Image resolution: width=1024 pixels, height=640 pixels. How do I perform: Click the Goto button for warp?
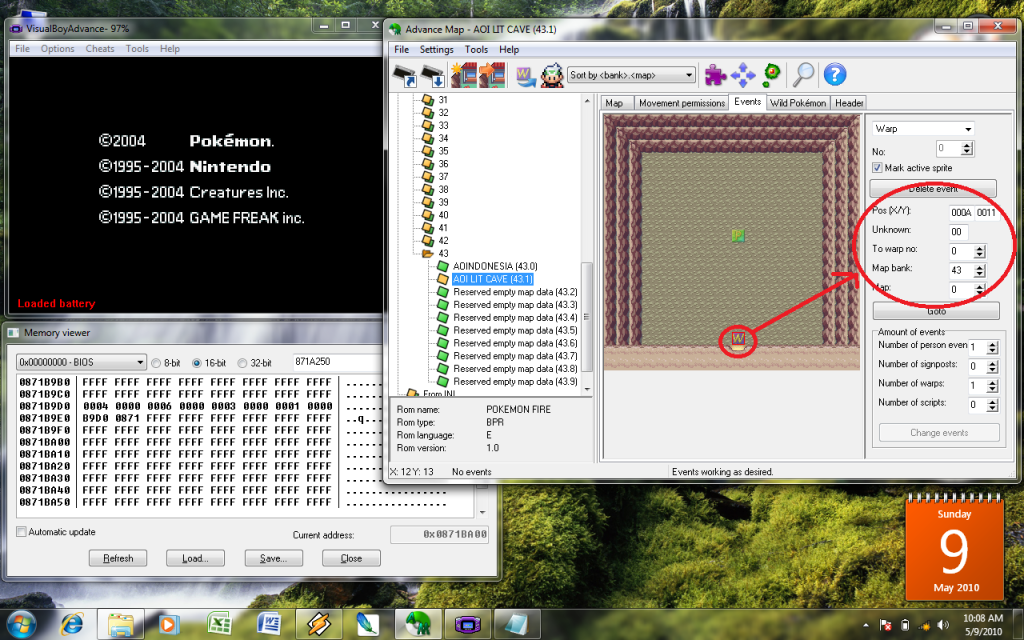pyautogui.click(x=936, y=311)
